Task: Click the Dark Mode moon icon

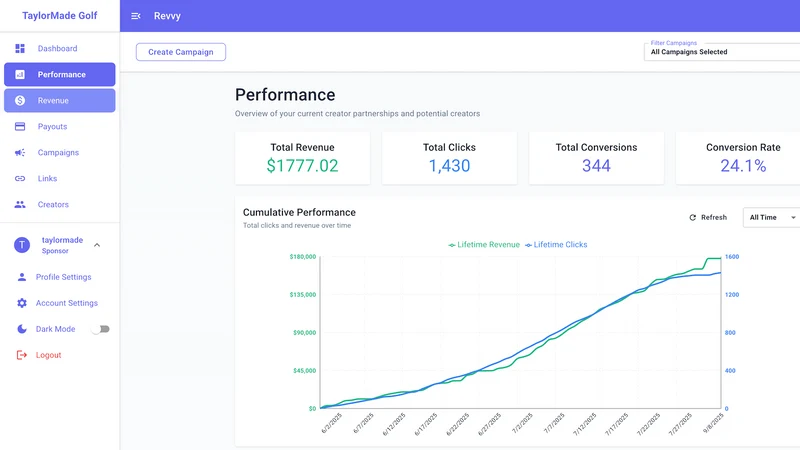Action: [x=21, y=329]
